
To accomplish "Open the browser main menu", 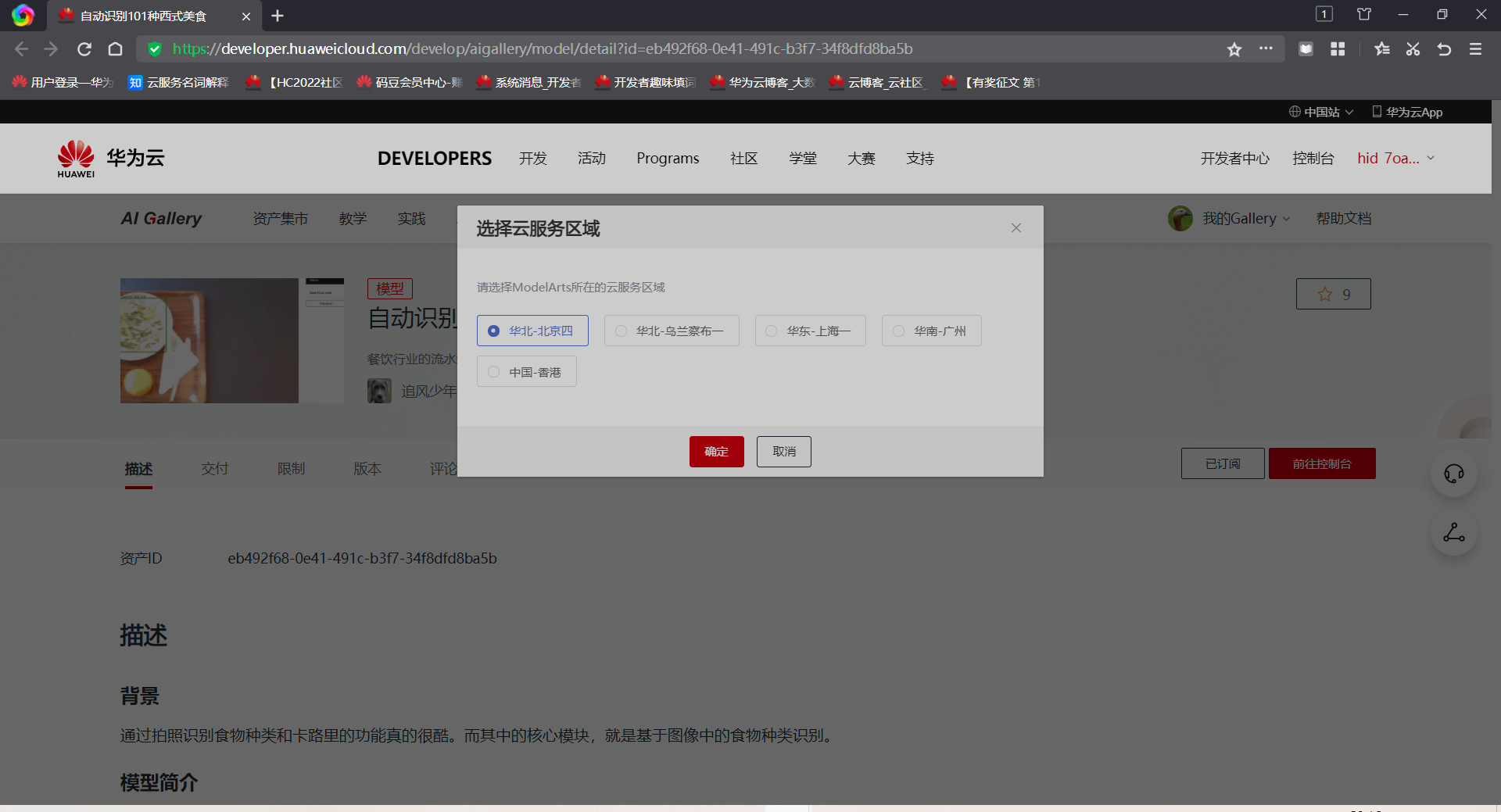I will coord(1475,49).
